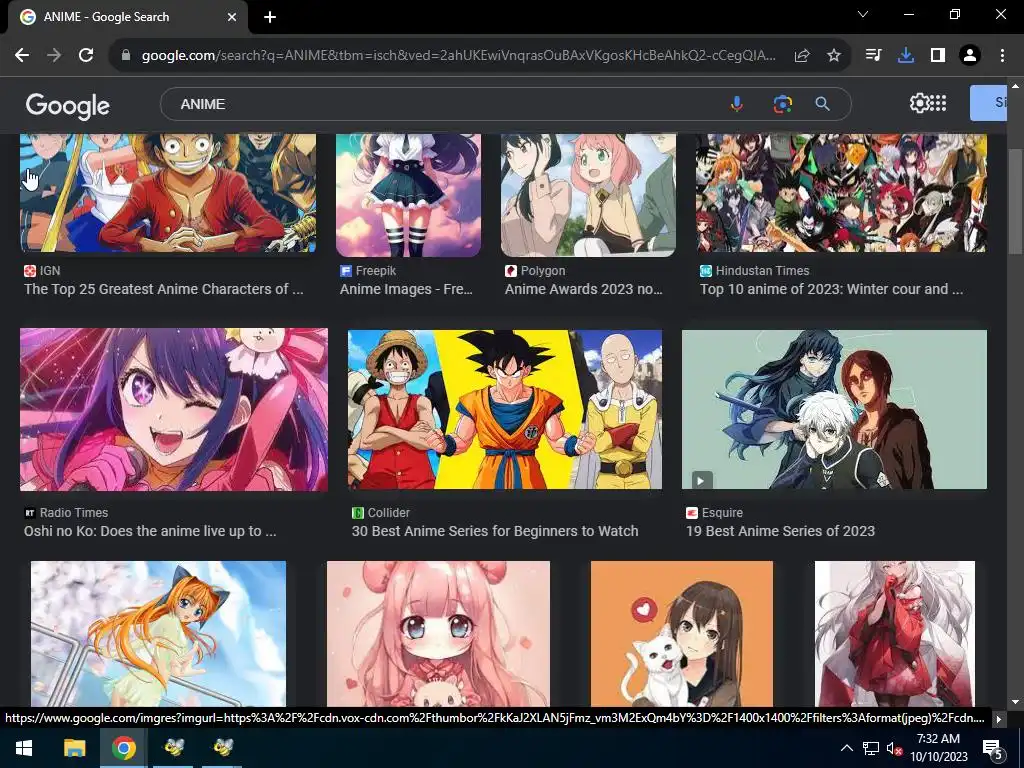Open the second bee app in taskbar

coord(223,748)
